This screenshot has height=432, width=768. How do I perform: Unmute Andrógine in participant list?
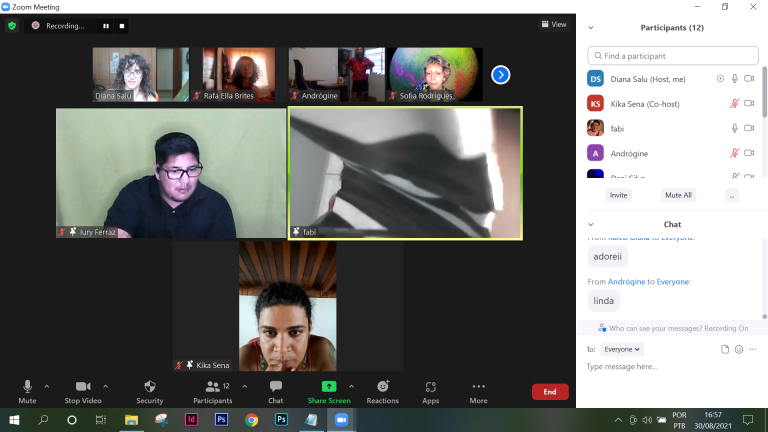coord(734,153)
